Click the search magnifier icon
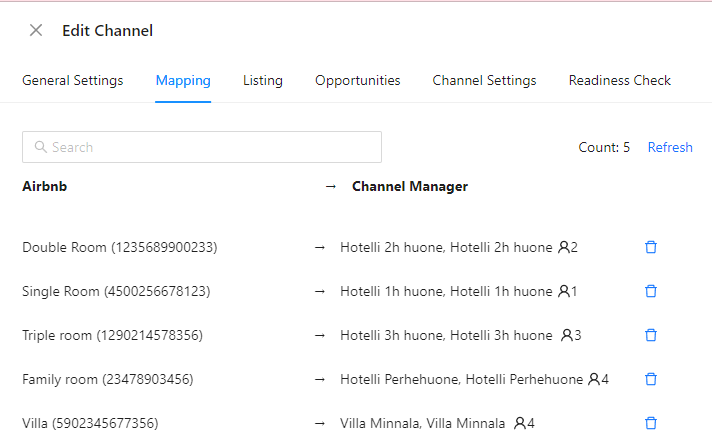This screenshot has width=712, height=440. click(40, 147)
